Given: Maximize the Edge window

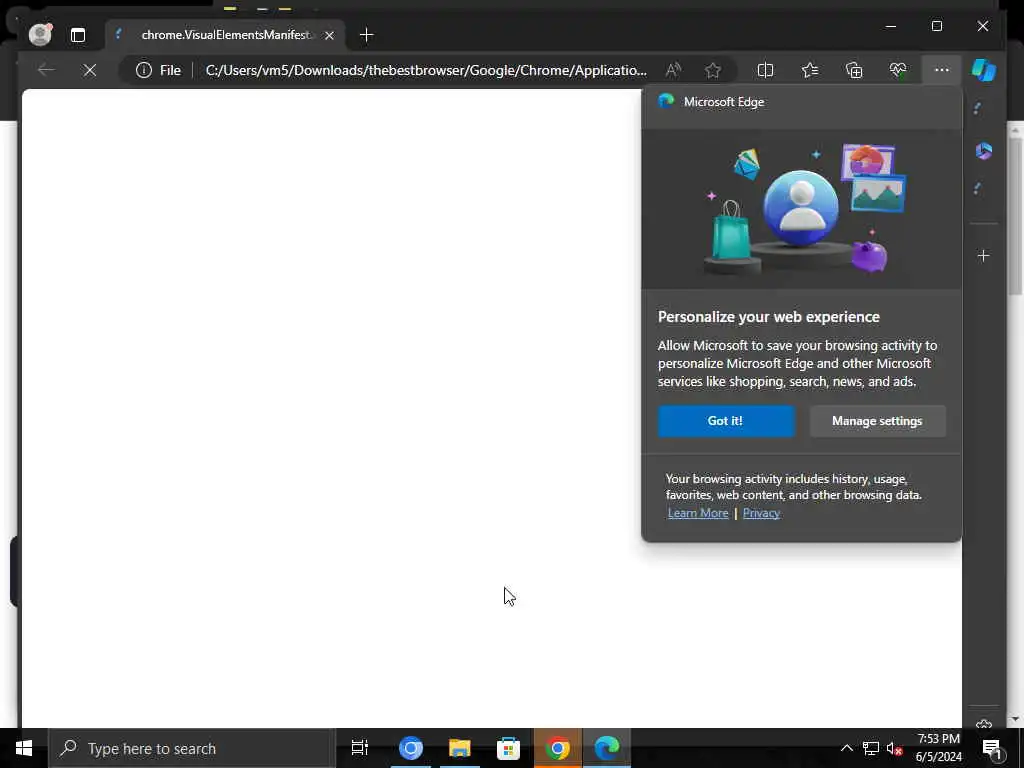Looking at the screenshot, I should coord(936,26).
